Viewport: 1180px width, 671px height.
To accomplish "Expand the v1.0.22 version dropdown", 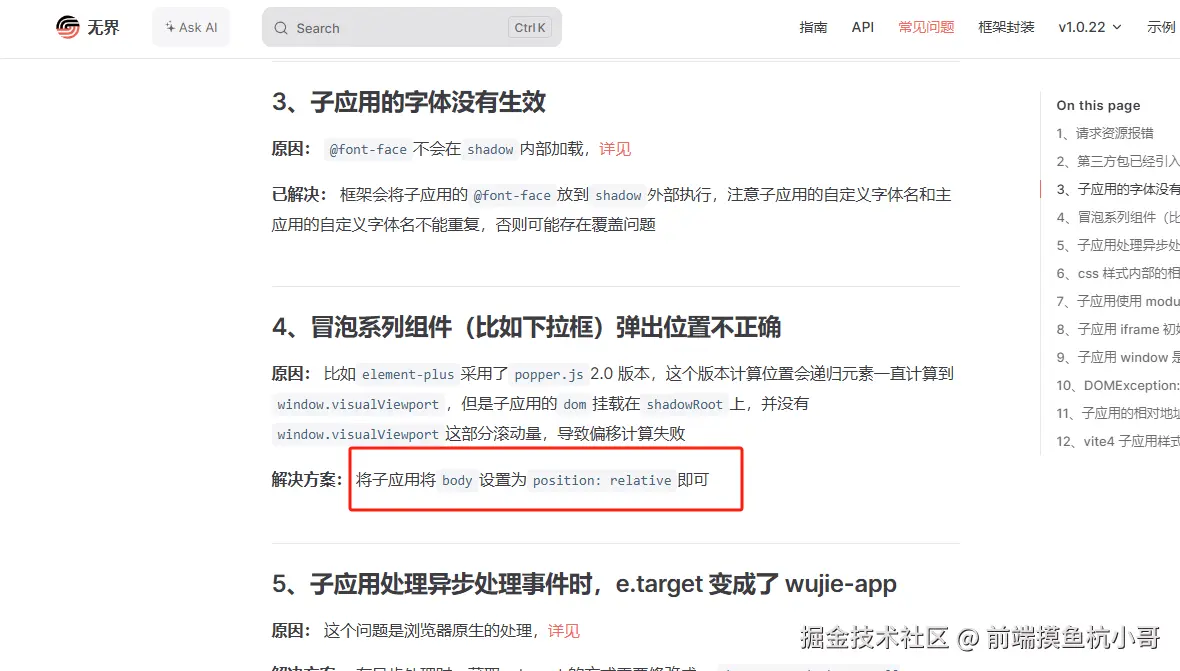I will [x=1090, y=27].
